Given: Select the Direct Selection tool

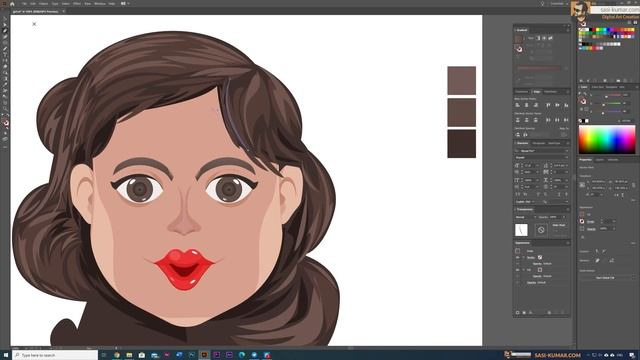Looking at the screenshot, I should tap(5, 25).
